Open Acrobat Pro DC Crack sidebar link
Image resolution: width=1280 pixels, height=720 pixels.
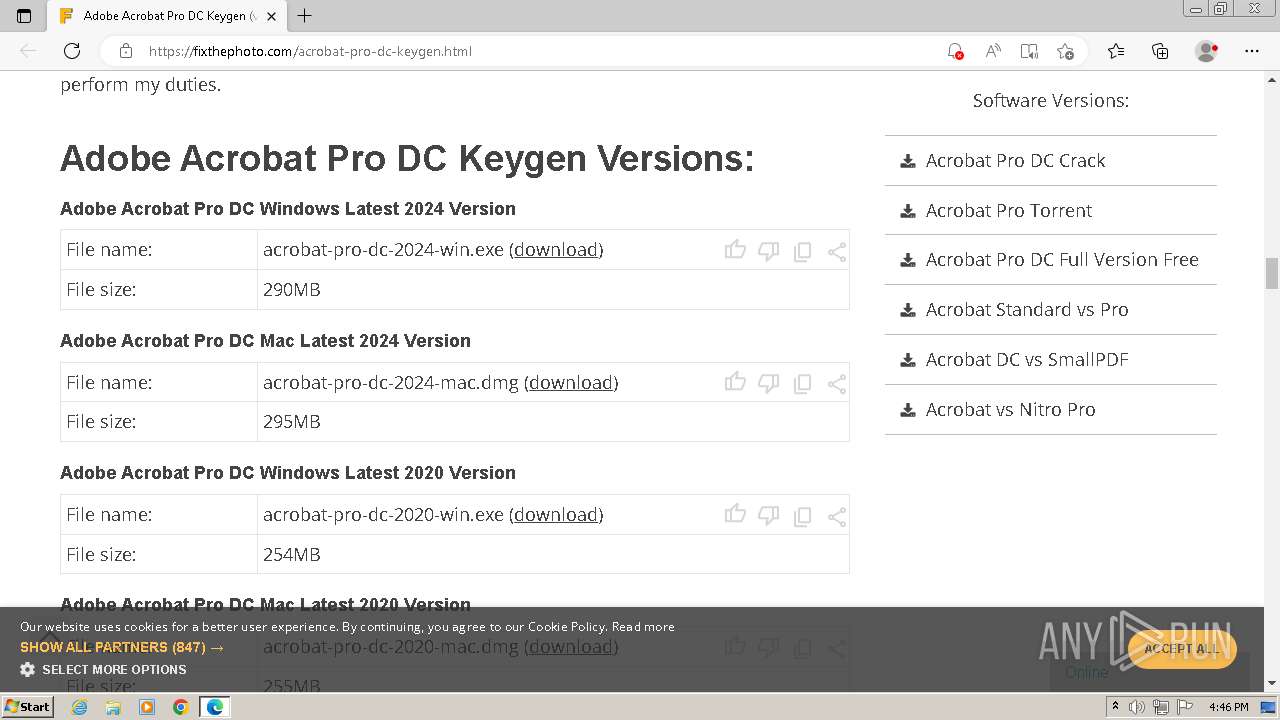tap(1015, 160)
